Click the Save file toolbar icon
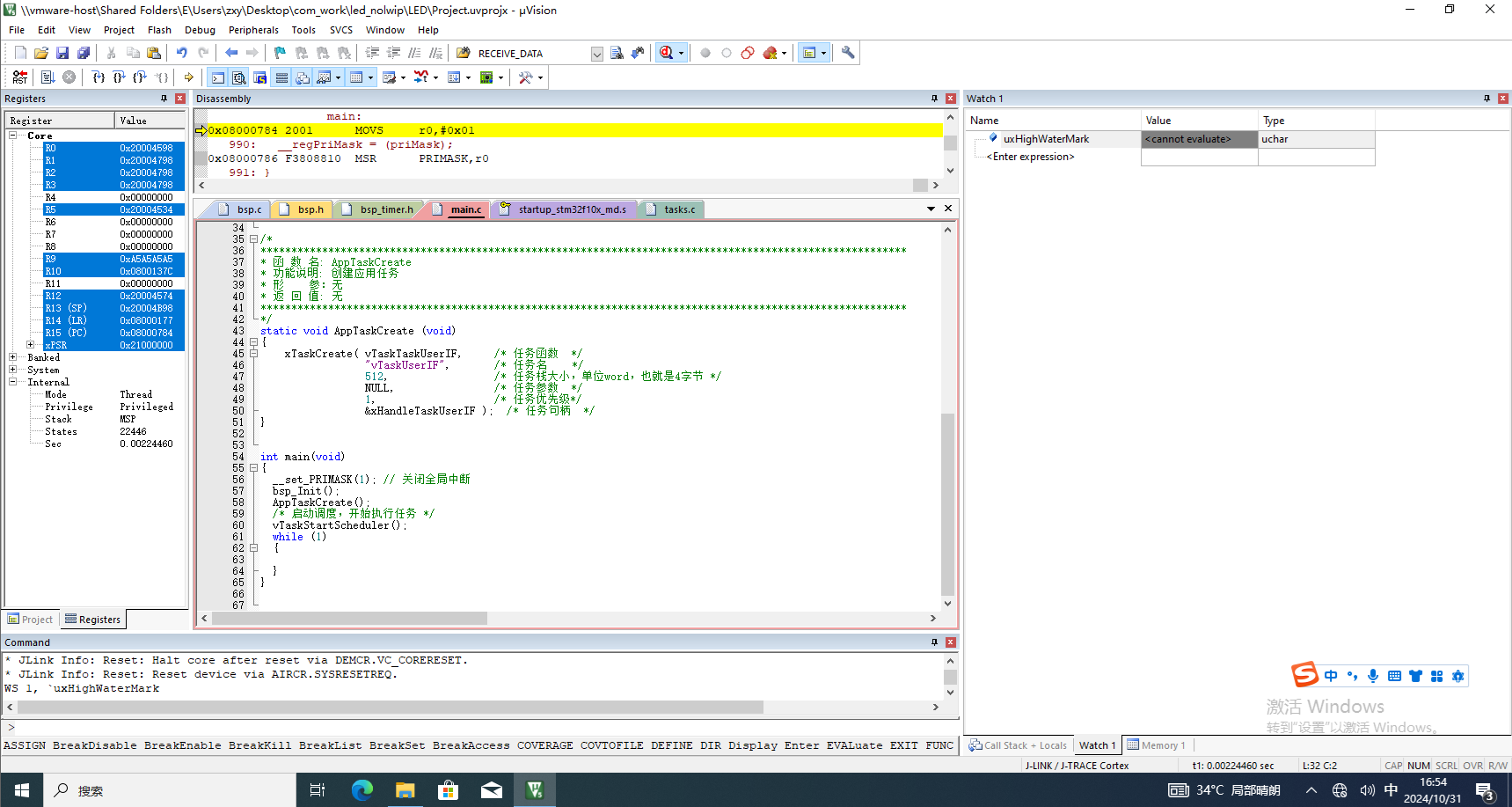Screen dimensions: 1512x807 62,53
